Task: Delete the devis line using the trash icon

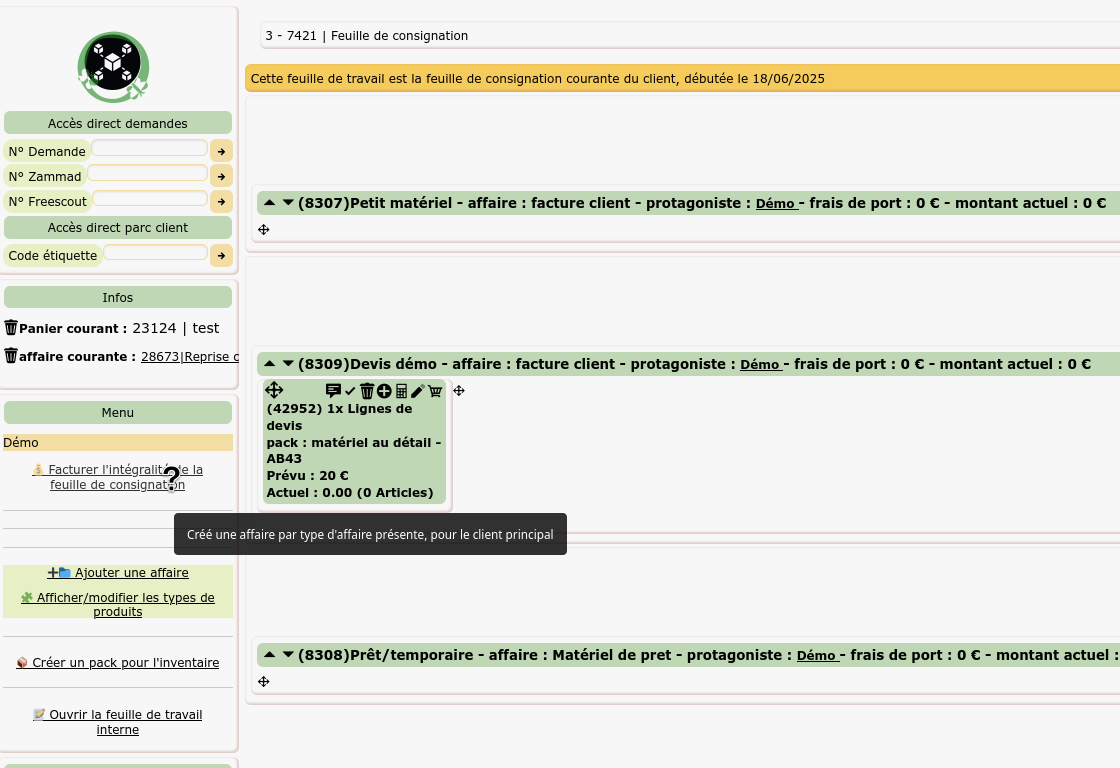Action: pos(367,391)
